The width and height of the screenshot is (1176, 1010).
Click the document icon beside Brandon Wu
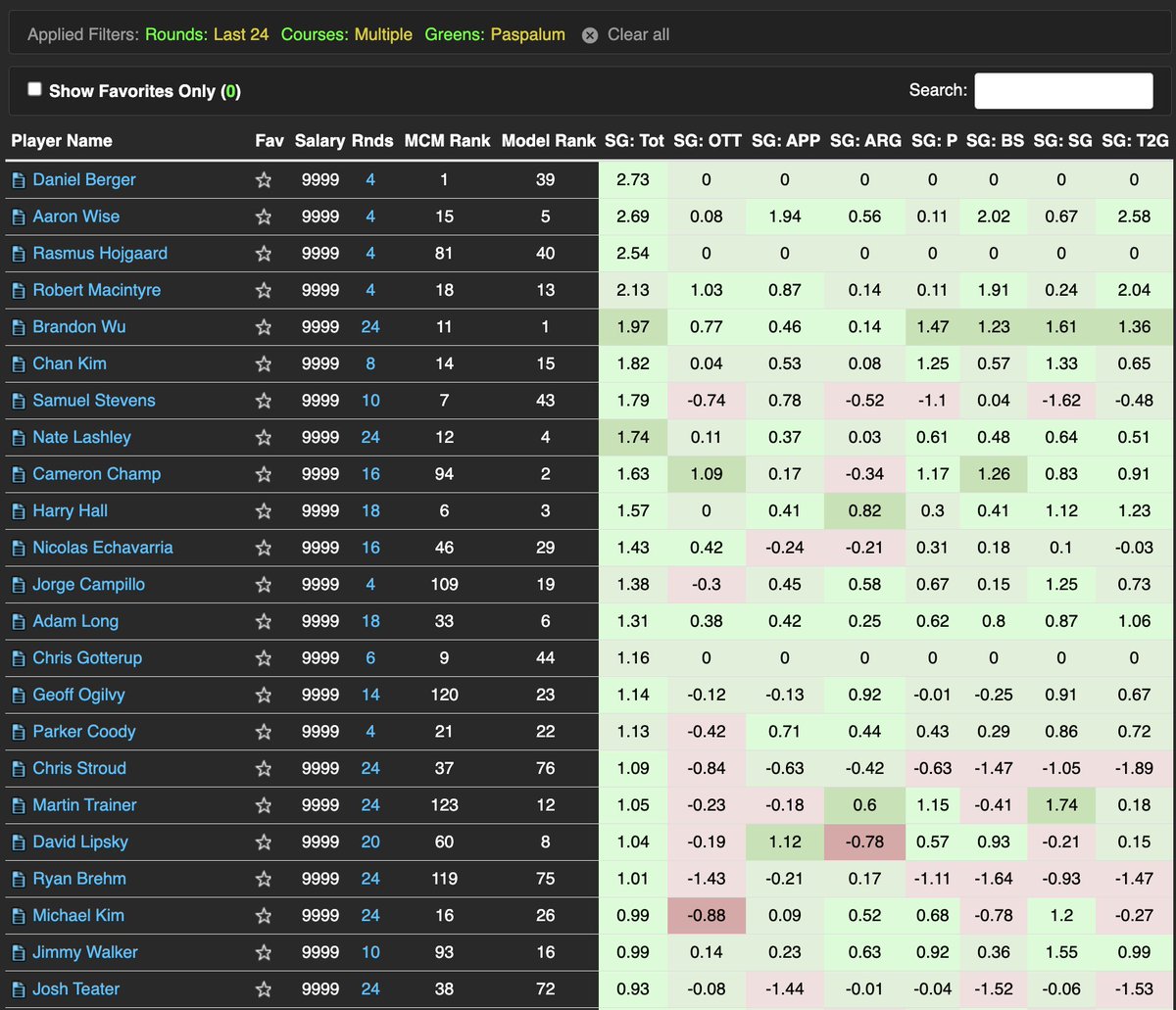18,327
